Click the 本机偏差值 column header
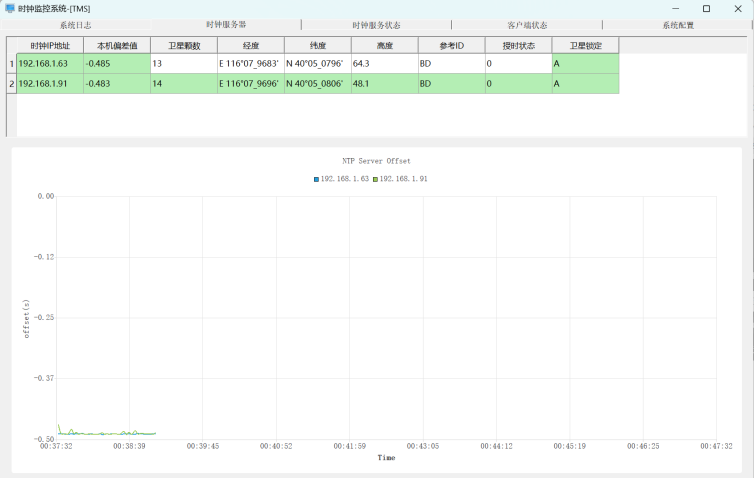 [117, 45]
